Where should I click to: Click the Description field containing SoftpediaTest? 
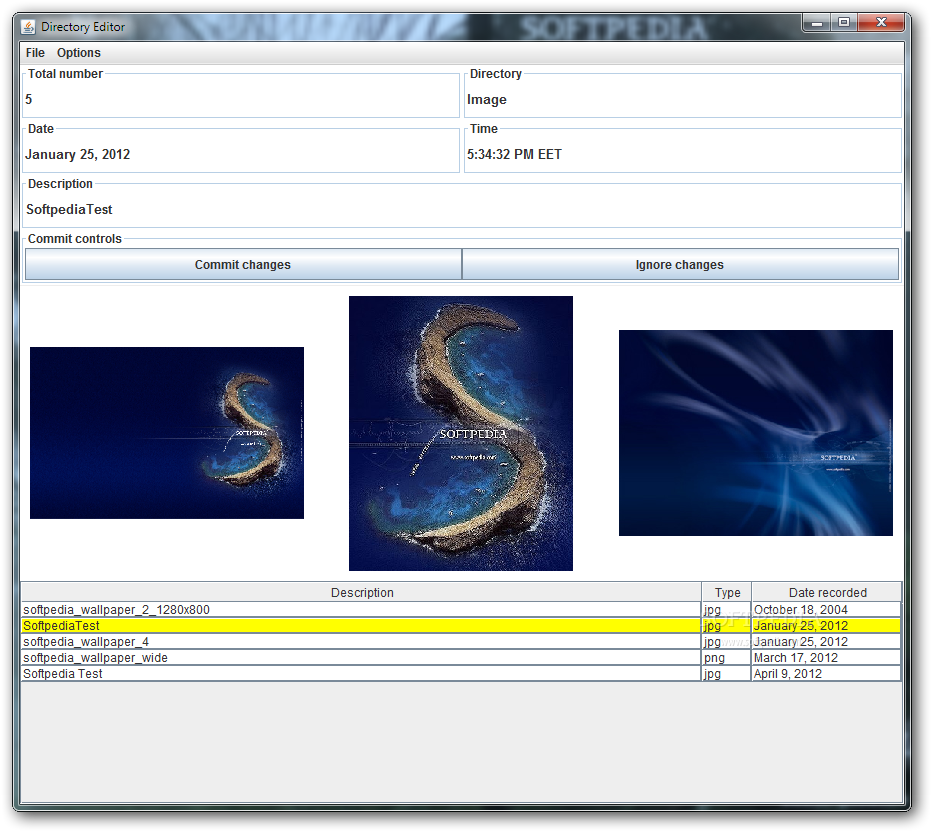pyautogui.click(x=461, y=209)
